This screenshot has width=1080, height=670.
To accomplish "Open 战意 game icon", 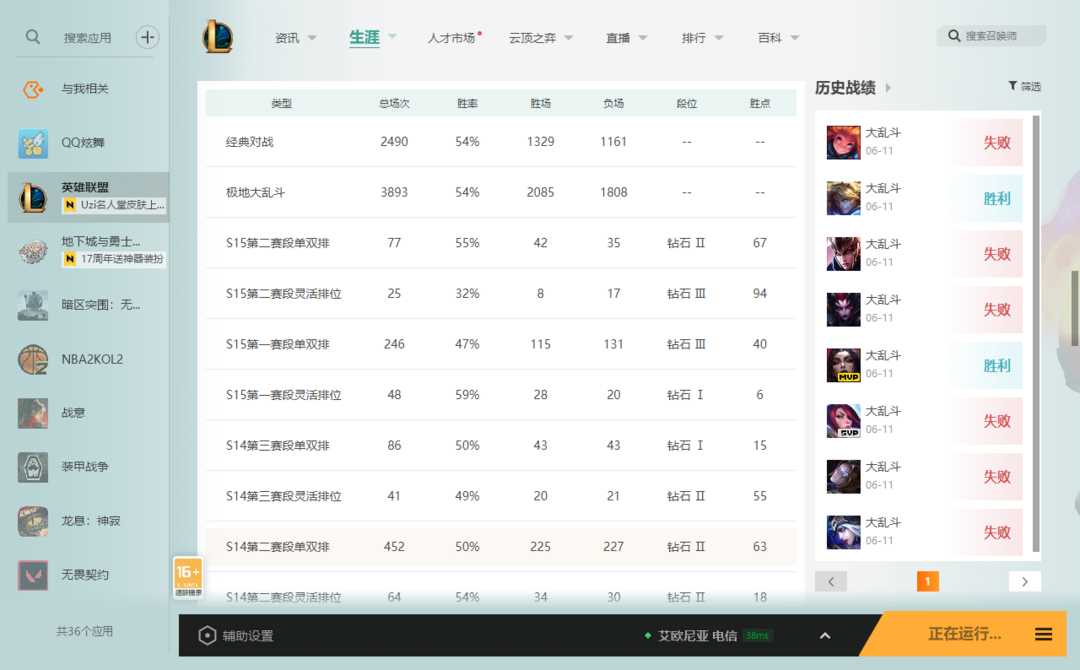I will (x=33, y=413).
